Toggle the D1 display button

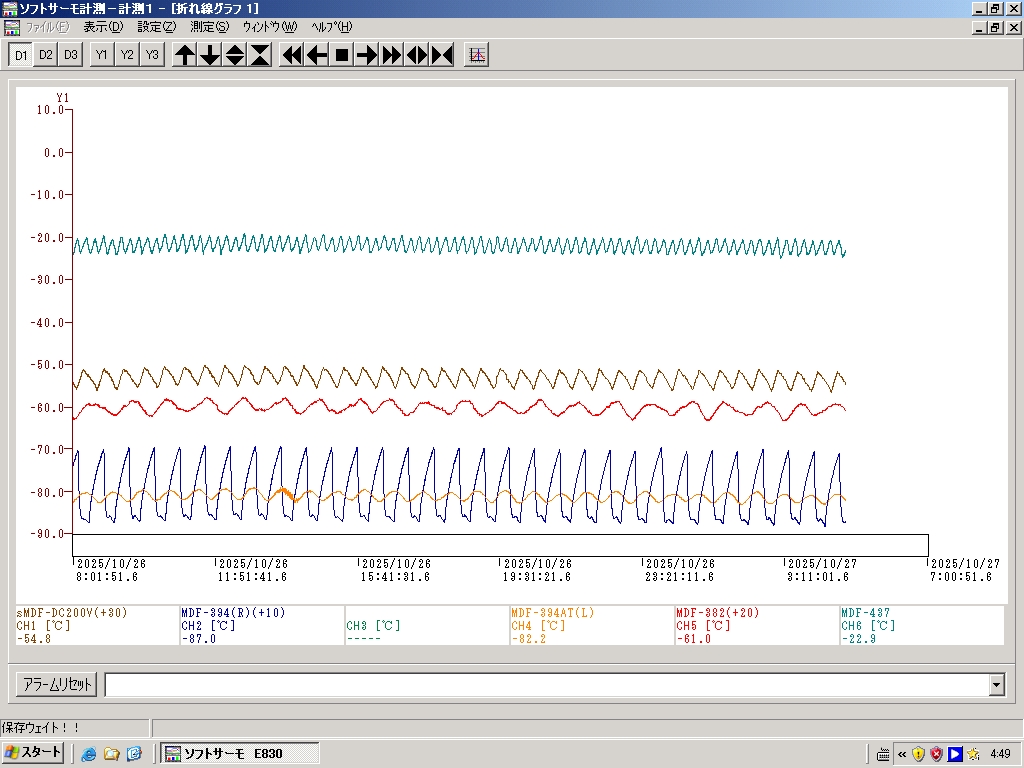coord(21,55)
